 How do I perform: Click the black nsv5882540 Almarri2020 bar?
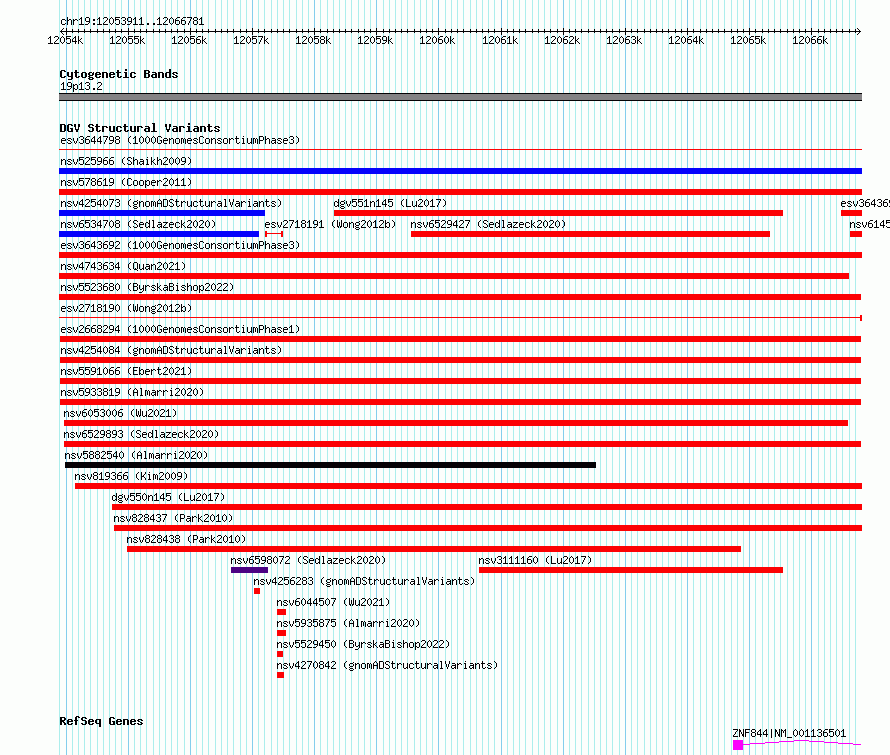point(330,465)
